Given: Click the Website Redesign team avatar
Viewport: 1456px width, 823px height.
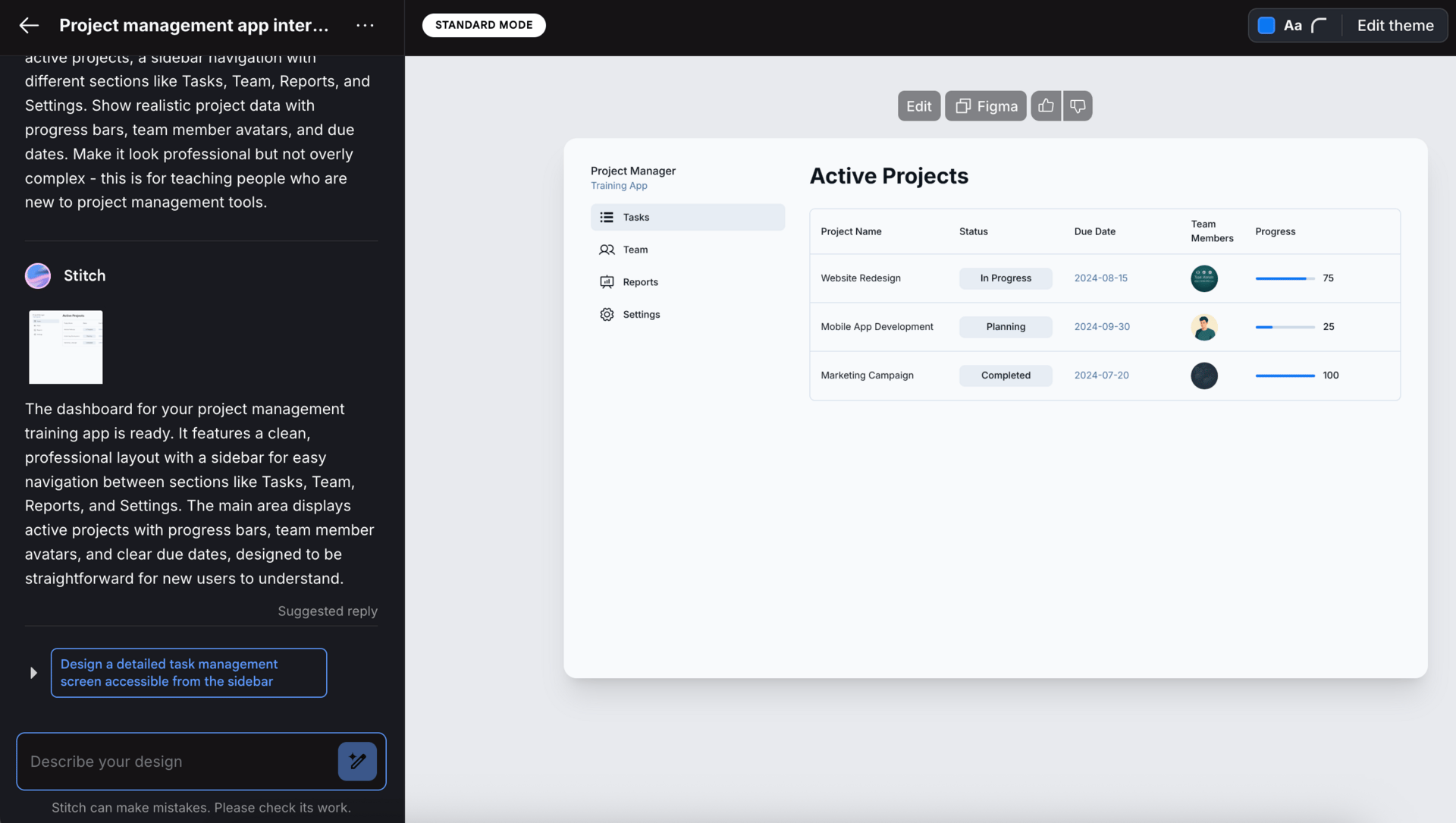Looking at the screenshot, I should click(1204, 278).
